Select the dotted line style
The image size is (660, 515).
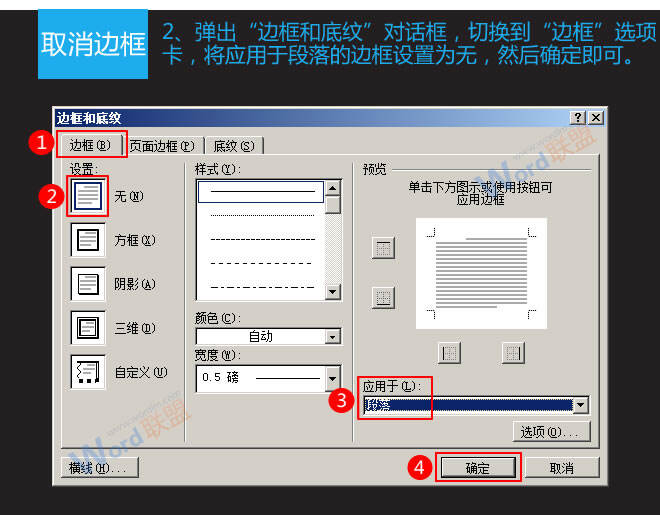click(262, 215)
